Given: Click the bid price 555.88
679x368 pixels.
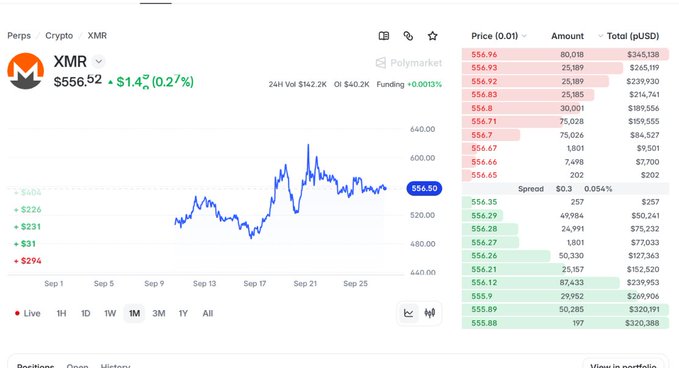Looking at the screenshot, I should coord(484,323).
